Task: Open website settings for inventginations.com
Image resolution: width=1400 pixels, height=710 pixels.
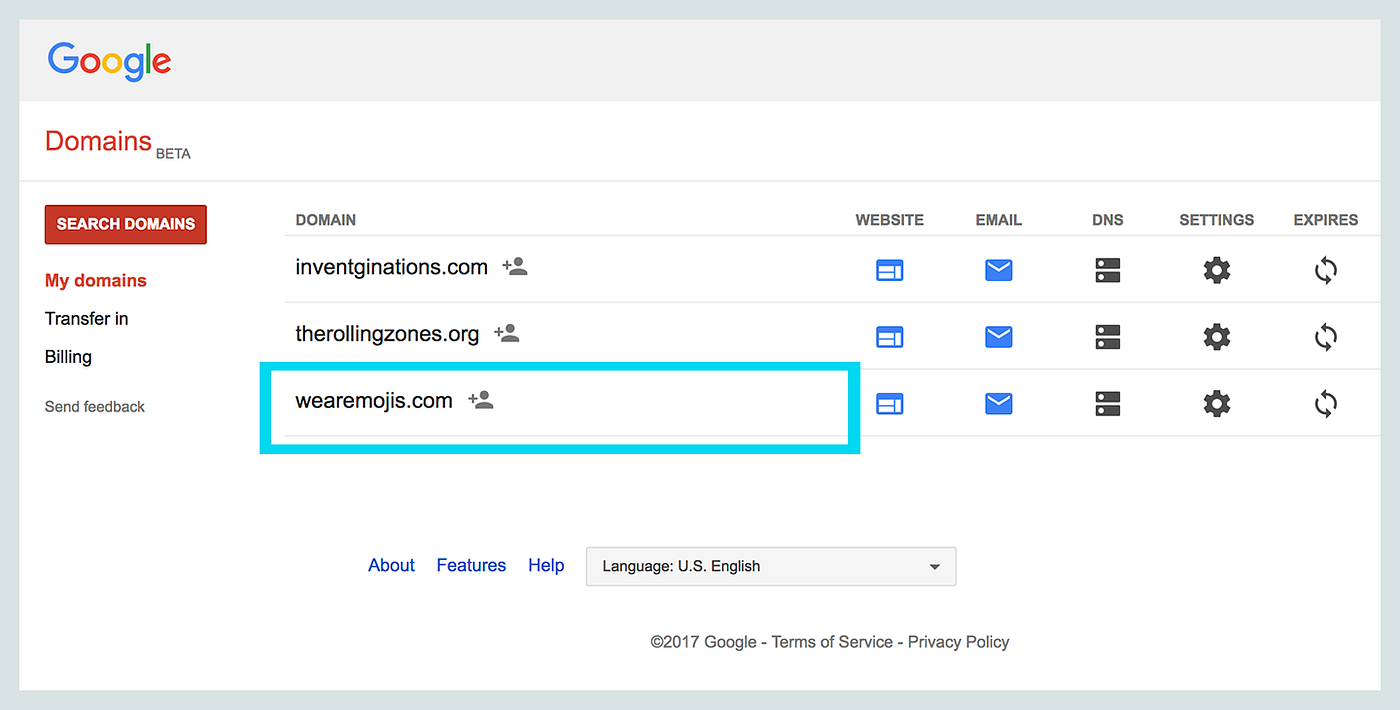Action: (x=889, y=270)
